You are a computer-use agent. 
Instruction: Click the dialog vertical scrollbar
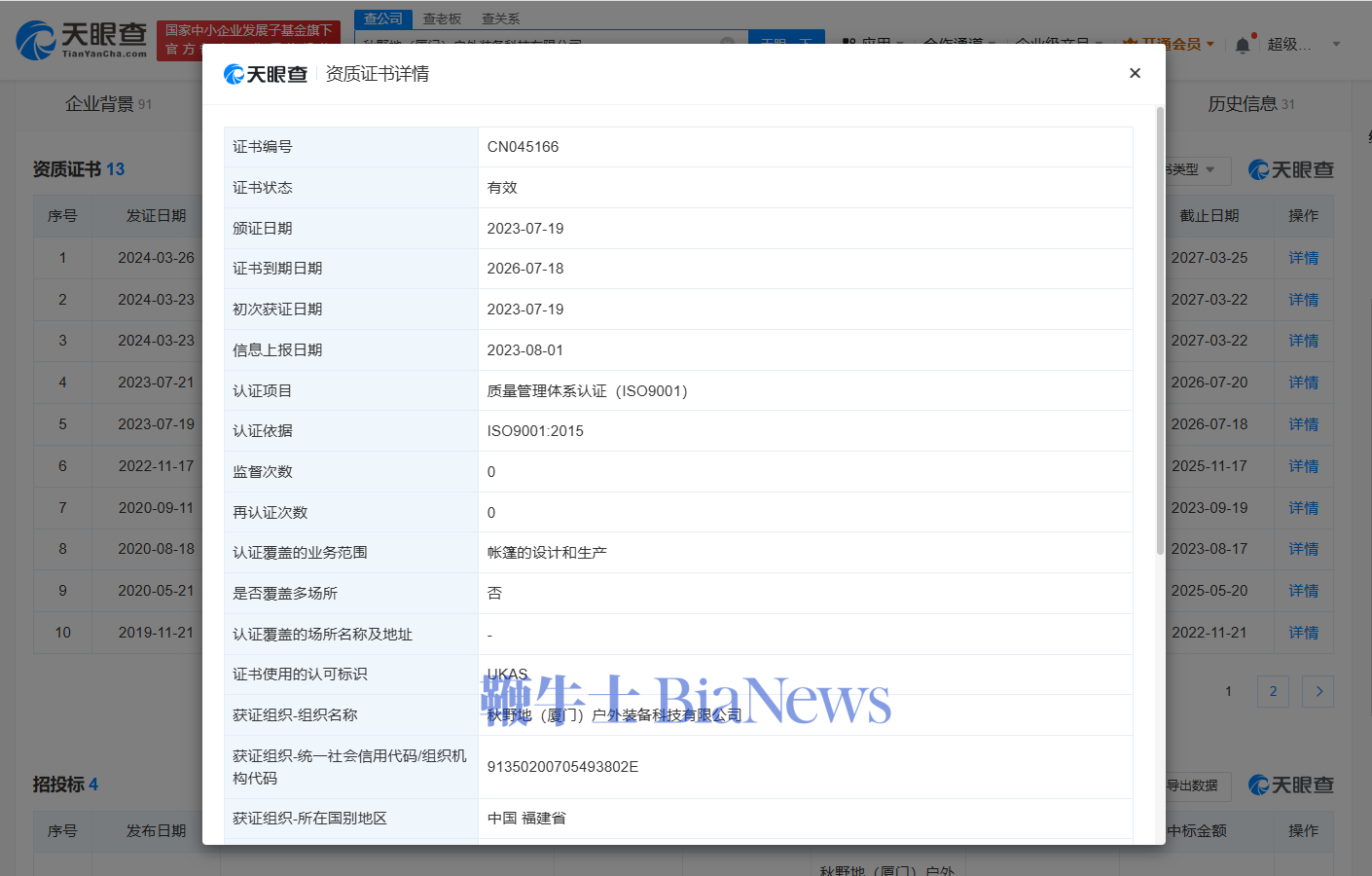(1160, 331)
